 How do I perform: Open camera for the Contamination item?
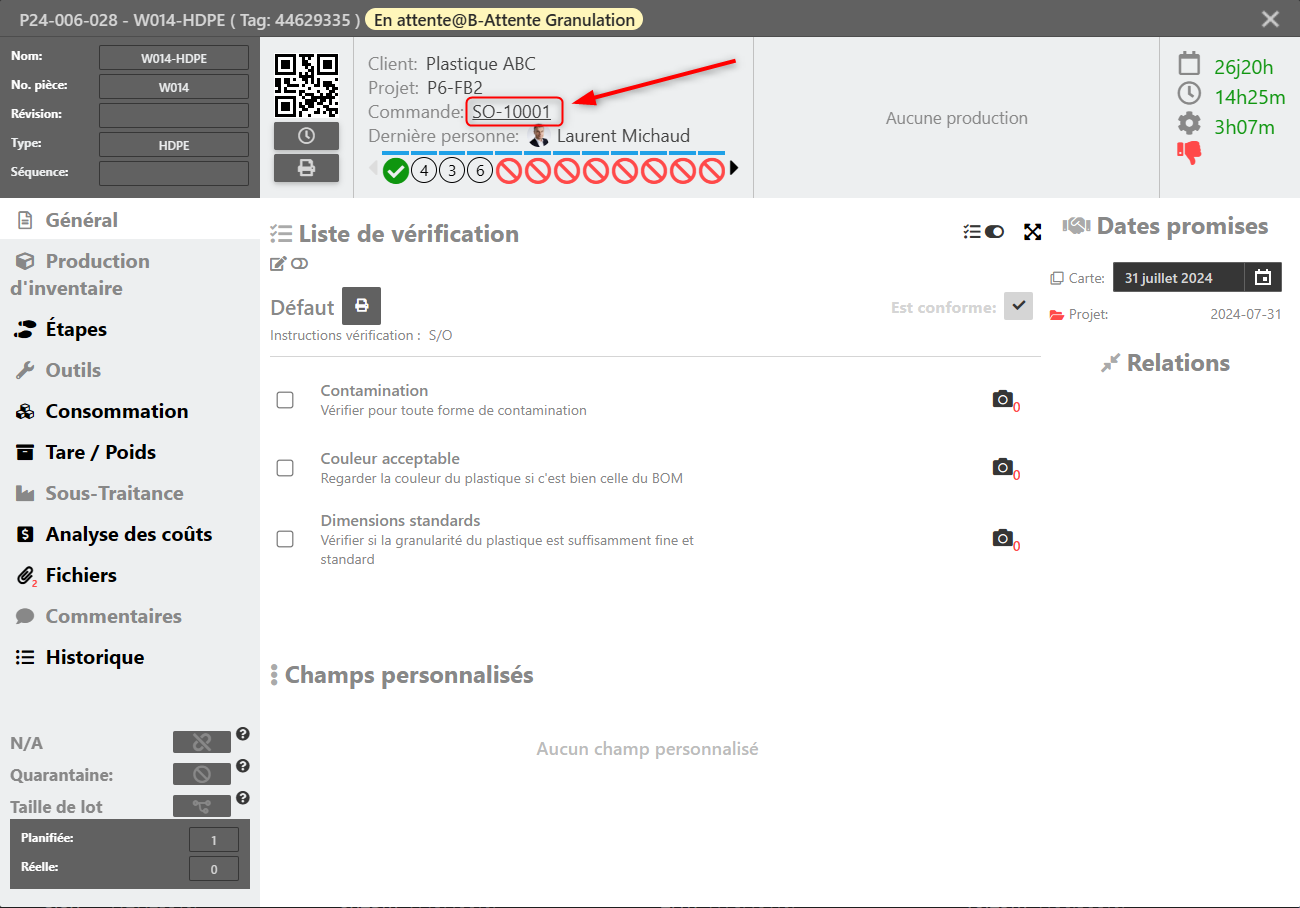click(1002, 400)
